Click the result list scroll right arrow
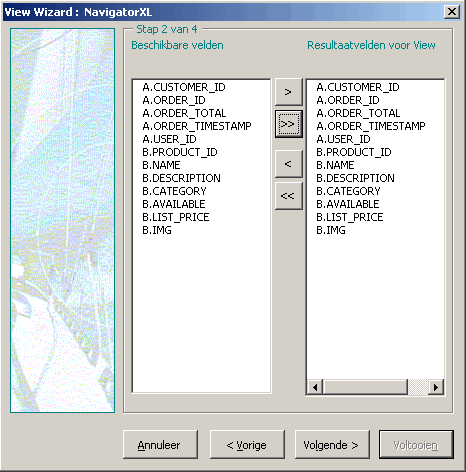 click(x=436, y=387)
